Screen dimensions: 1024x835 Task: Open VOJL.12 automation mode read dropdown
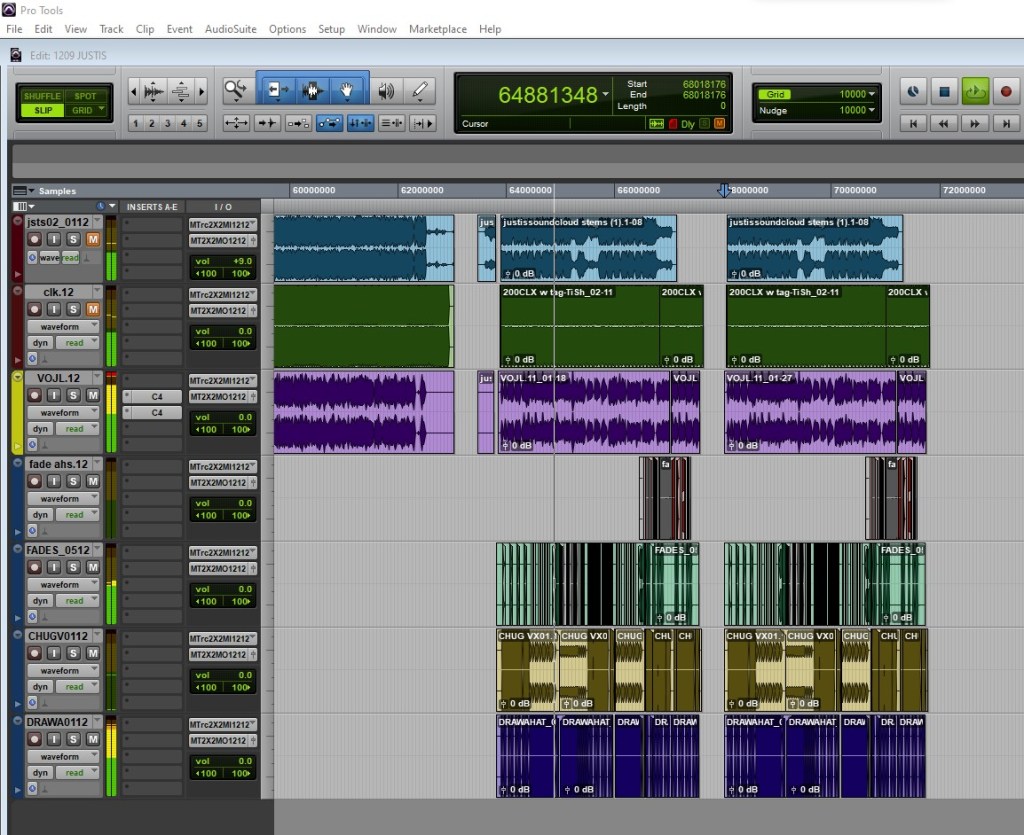pyautogui.click(x=75, y=429)
